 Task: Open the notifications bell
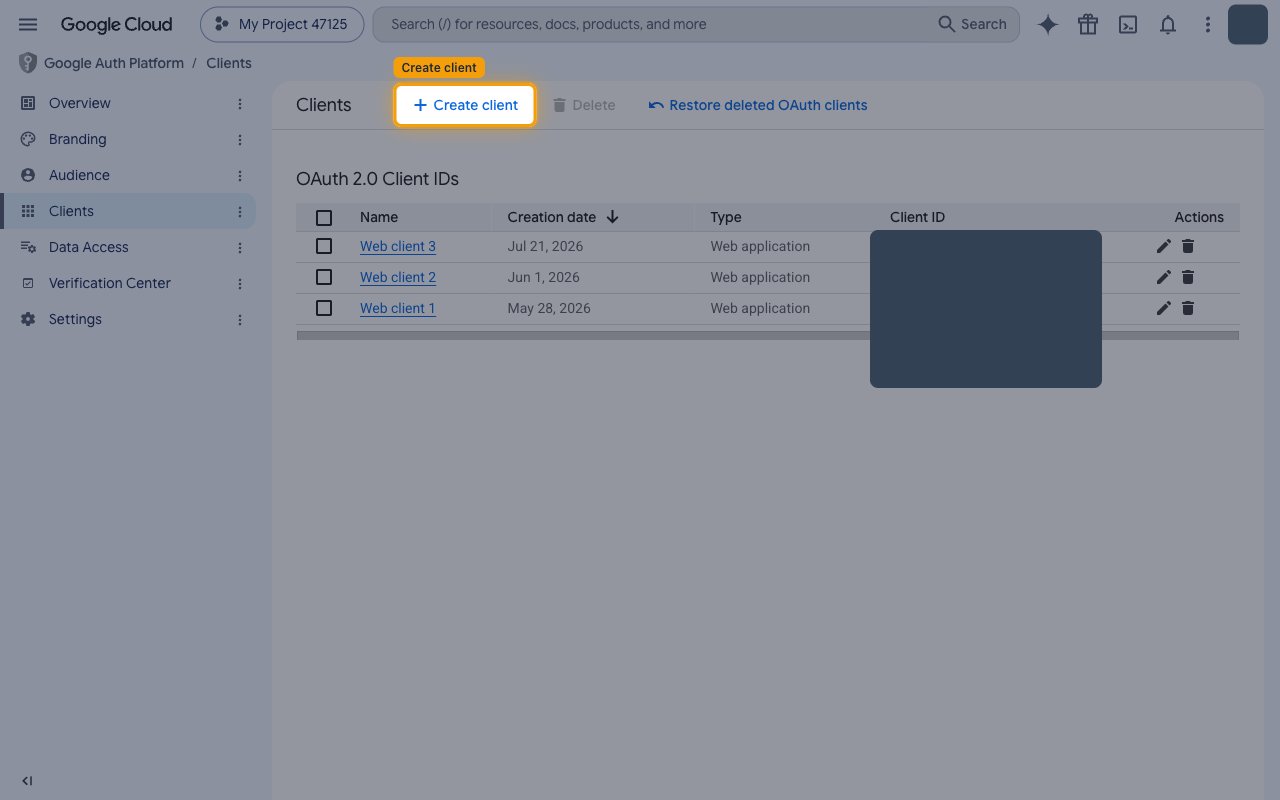click(1168, 25)
